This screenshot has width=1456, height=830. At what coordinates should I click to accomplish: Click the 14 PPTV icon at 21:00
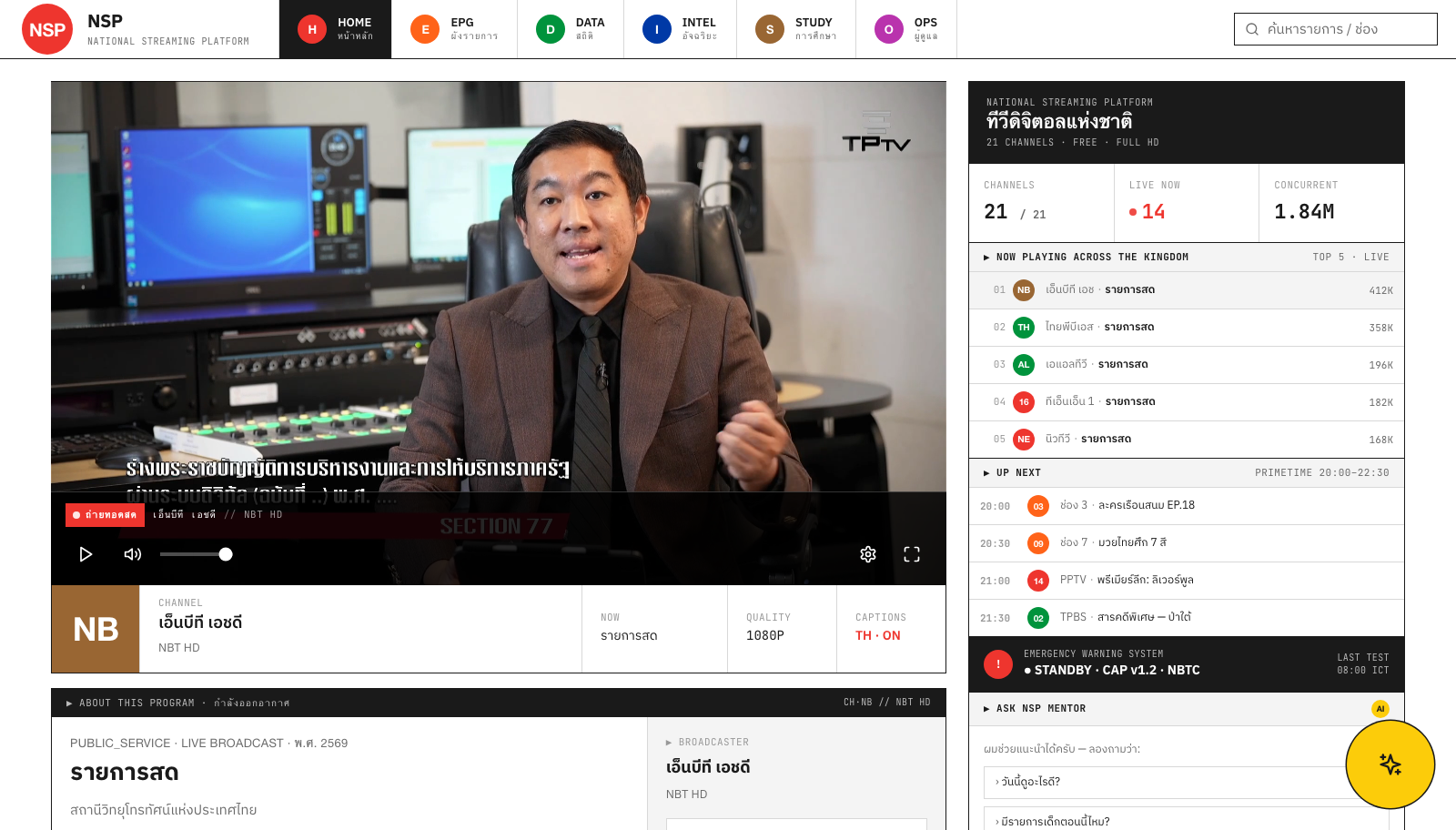1038,581
